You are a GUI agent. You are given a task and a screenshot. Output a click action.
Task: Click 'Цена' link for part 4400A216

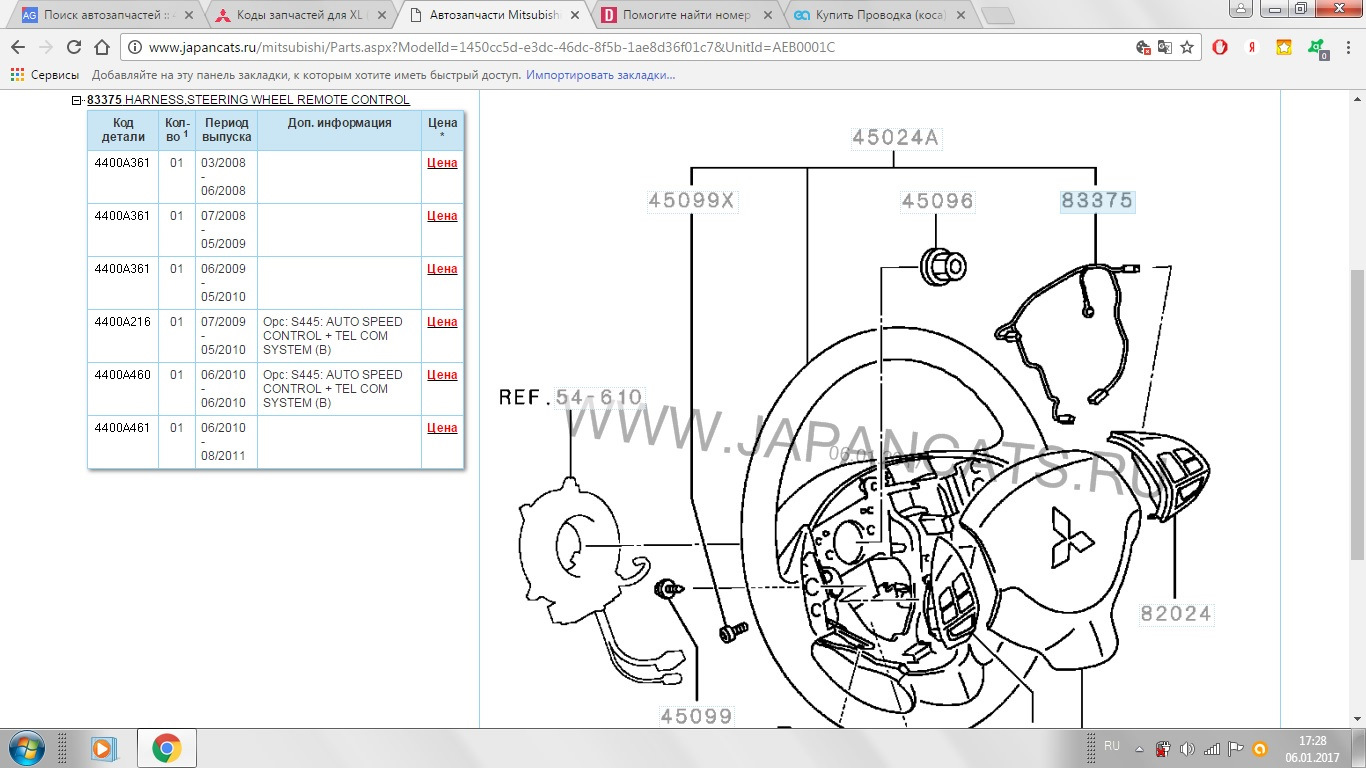[x=442, y=322]
